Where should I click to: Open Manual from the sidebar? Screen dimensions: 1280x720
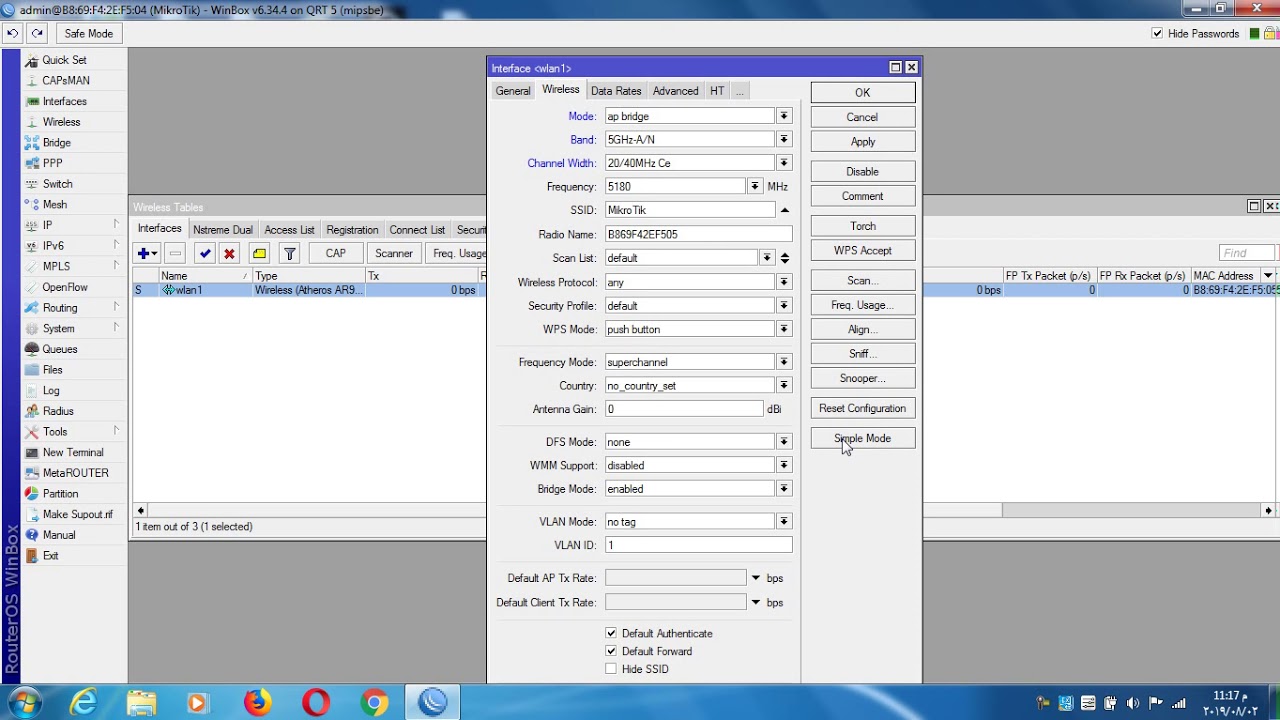click(x=58, y=535)
